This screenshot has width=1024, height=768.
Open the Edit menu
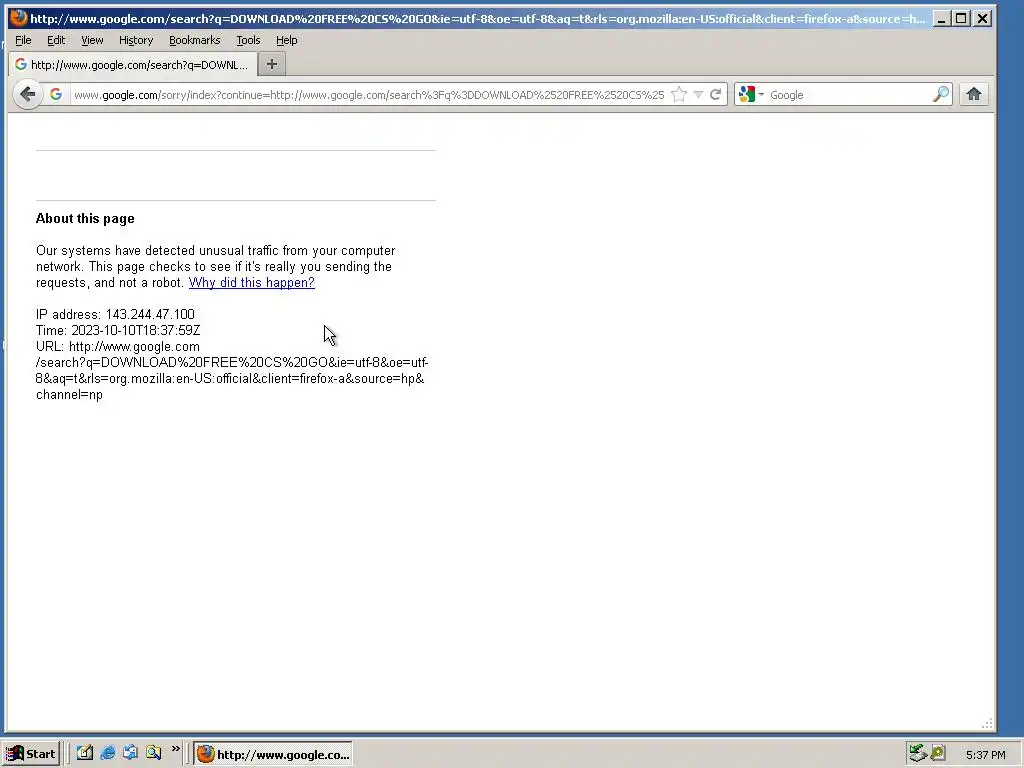coord(56,40)
